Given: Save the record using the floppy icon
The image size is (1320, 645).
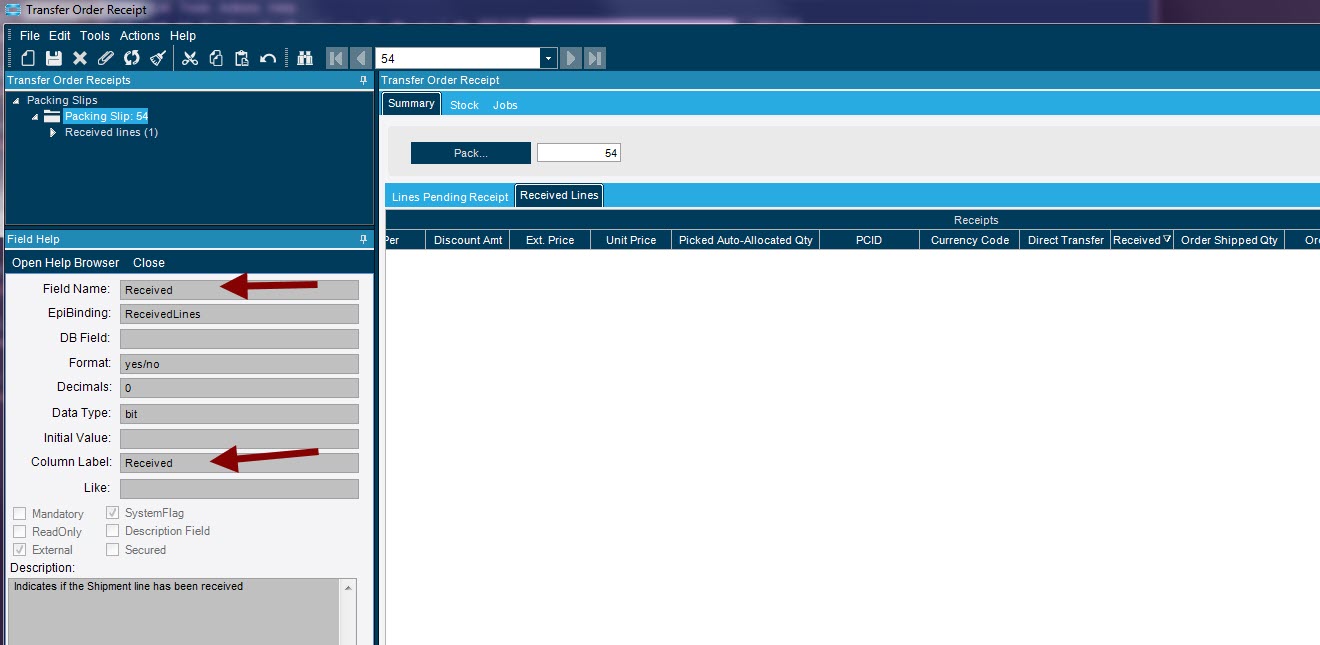Looking at the screenshot, I should (x=54, y=59).
